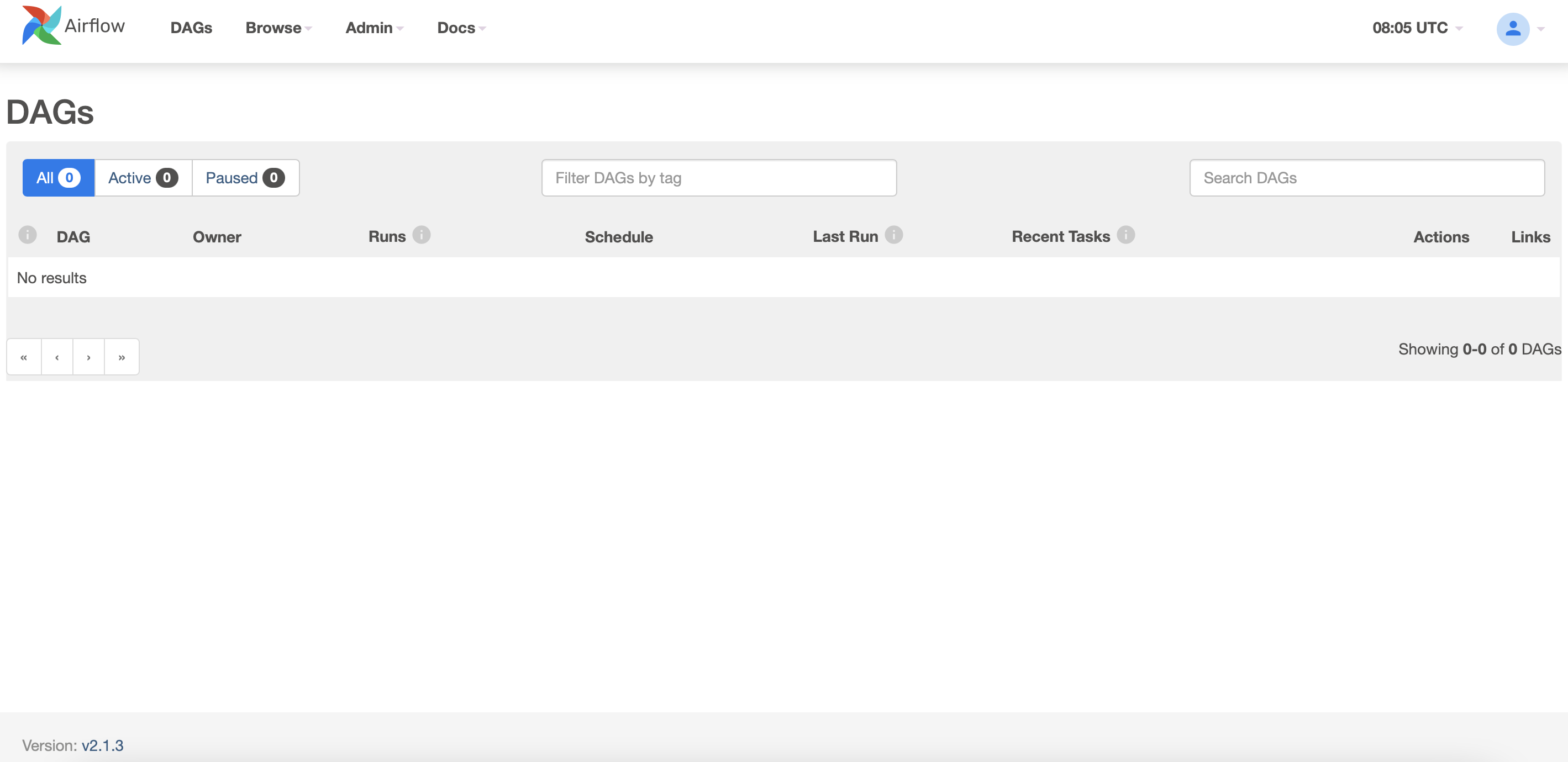Screen dimensions: 1568x762
Task: Show only Active DAGs
Action: coord(143,178)
